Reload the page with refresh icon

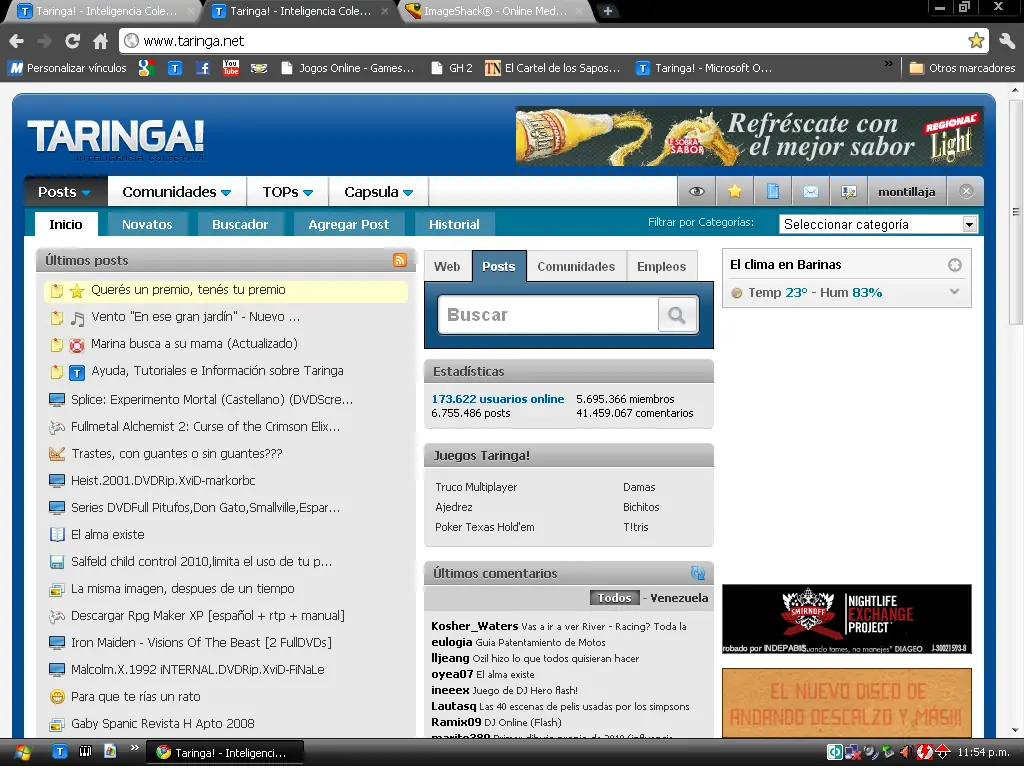click(x=72, y=41)
